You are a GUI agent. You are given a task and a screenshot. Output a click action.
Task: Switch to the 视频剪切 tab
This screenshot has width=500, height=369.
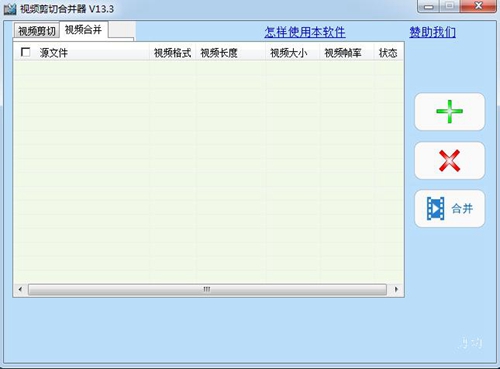click(x=36, y=31)
